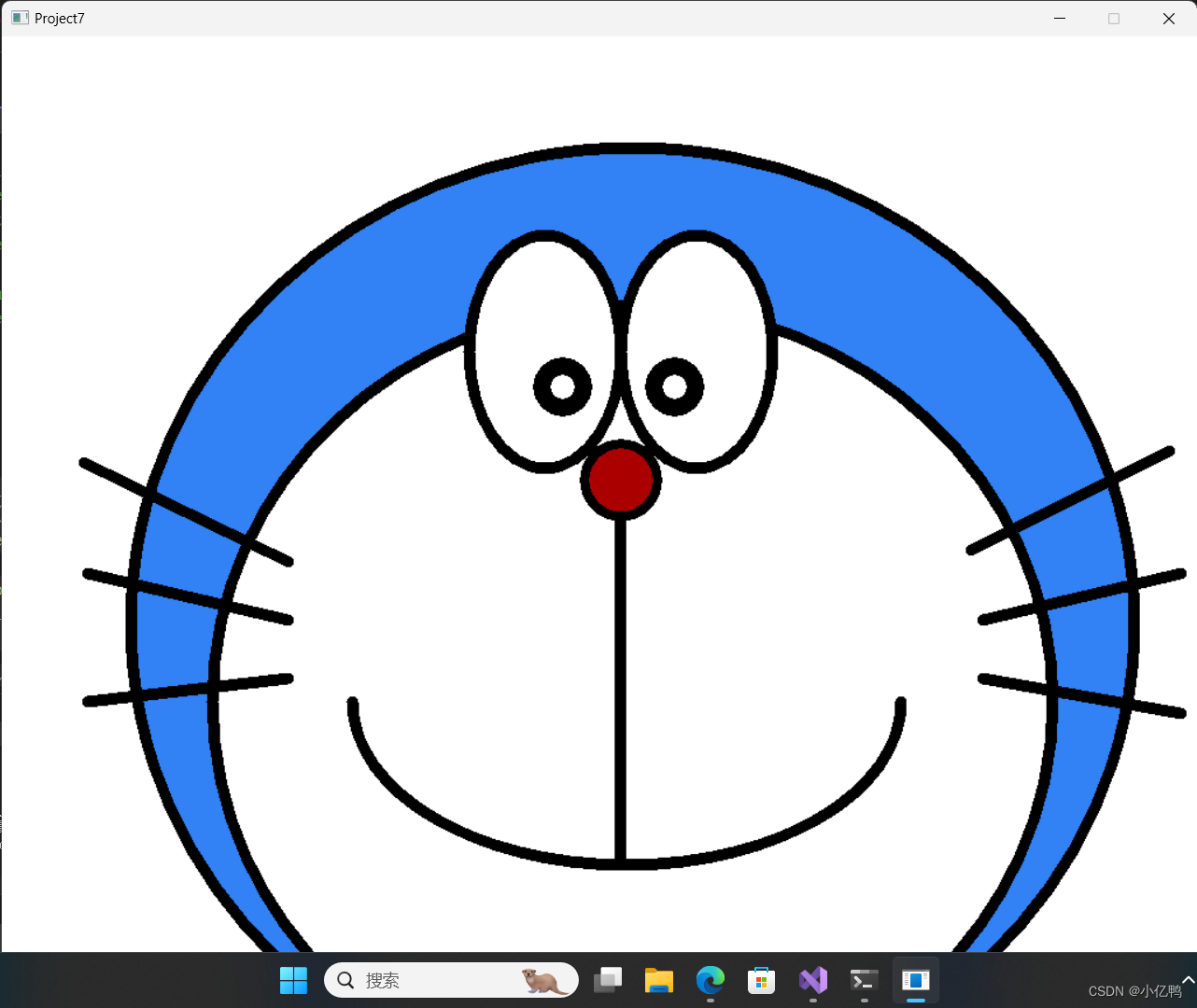Close the Project7 window
The height and width of the screenshot is (1008, 1197).
pyautogui.click(x=1169, y=19)
